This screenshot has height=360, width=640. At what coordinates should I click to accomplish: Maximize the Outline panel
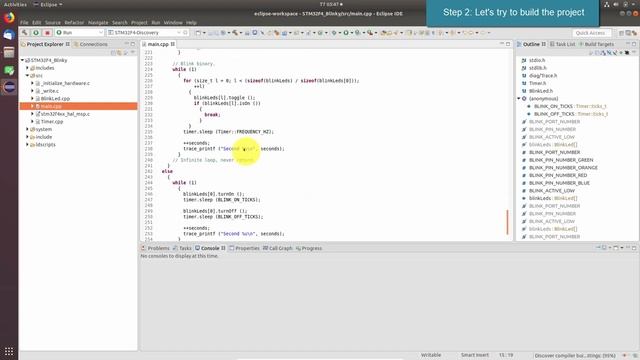(634, 44)
